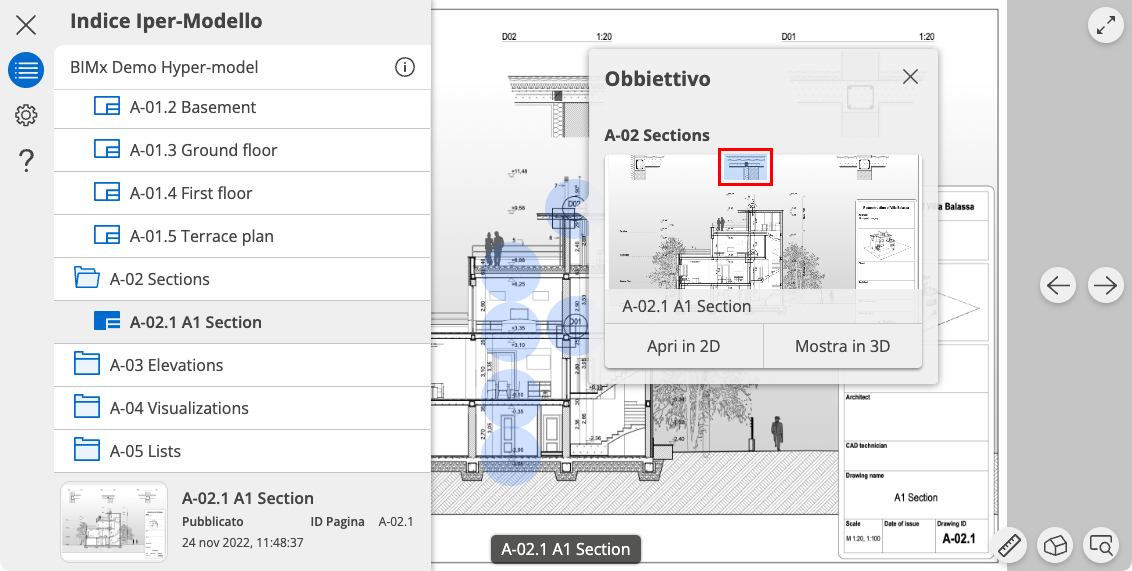Show BIMx Demo Hyper-model info
This screenshot has width=1132, height=571.
pyautogui.click(x=404, y=68)
